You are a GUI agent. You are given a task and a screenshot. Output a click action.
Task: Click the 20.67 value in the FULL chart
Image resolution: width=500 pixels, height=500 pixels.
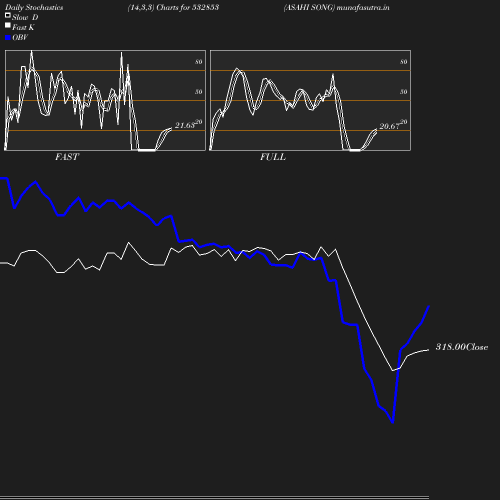pos(389,126)
